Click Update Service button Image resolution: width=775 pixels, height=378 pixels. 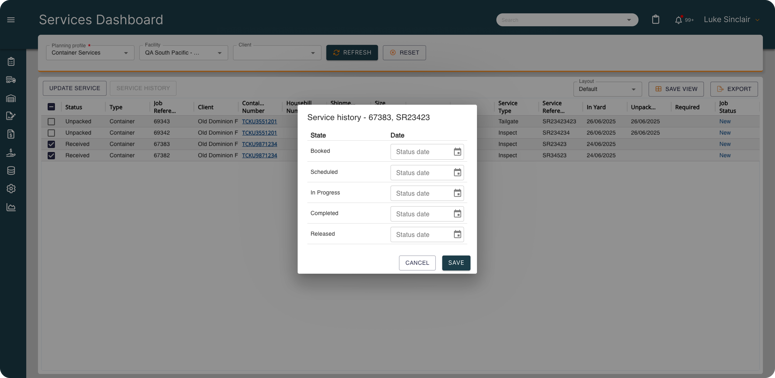(x=75, y=88)
